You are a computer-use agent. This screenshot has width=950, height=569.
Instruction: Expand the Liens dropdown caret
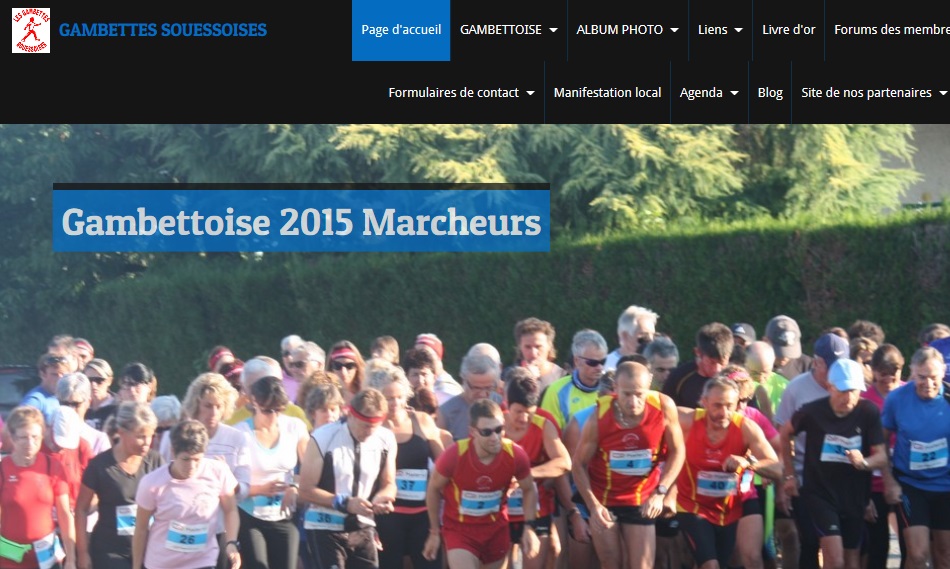739,30
